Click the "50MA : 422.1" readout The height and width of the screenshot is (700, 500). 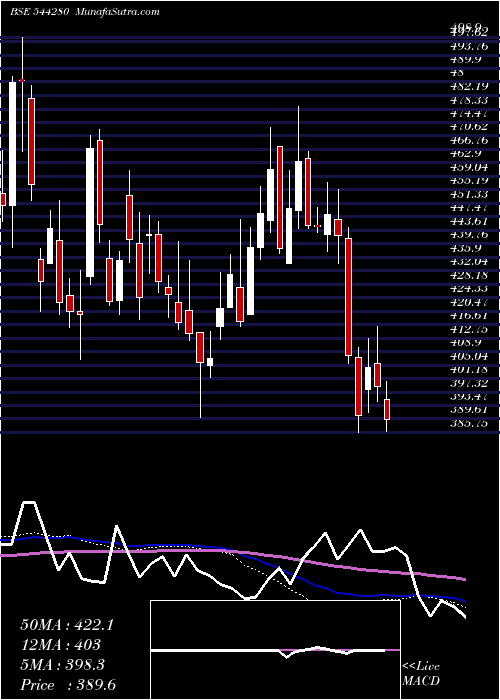(67, 625)
